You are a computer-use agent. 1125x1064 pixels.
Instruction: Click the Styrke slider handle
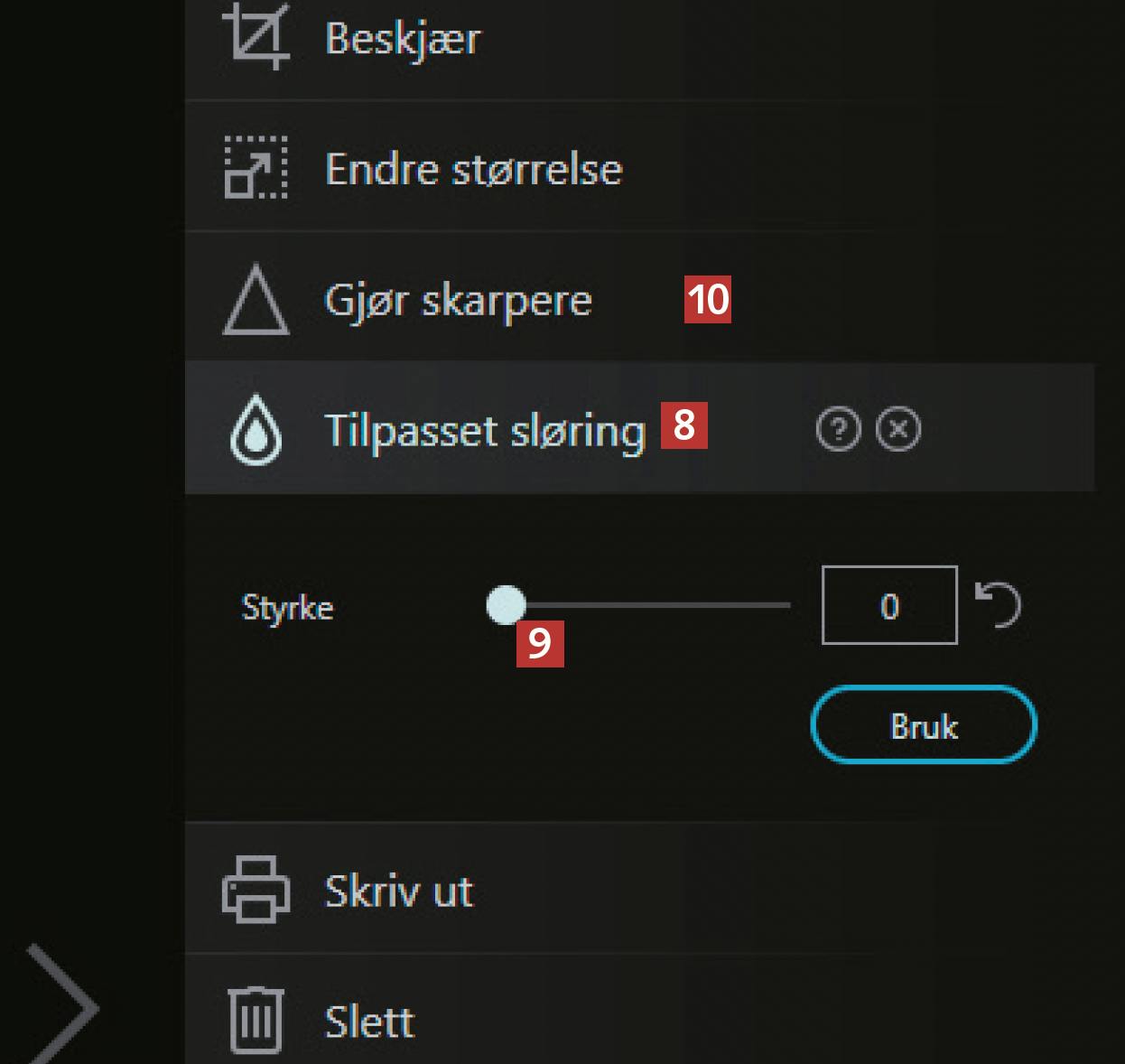pos(506,605)
